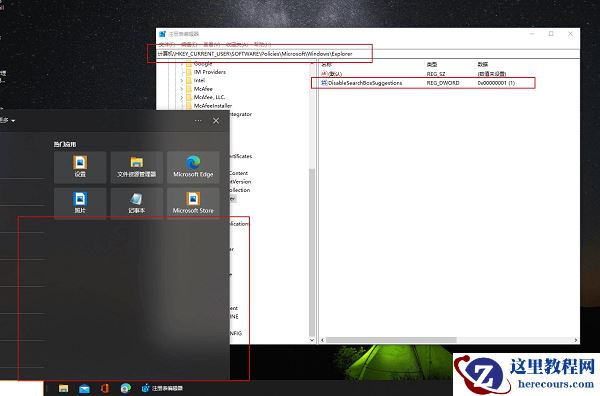
Task: Click the 热门应用 heading in search panel
Action: [x=65, y=144]
